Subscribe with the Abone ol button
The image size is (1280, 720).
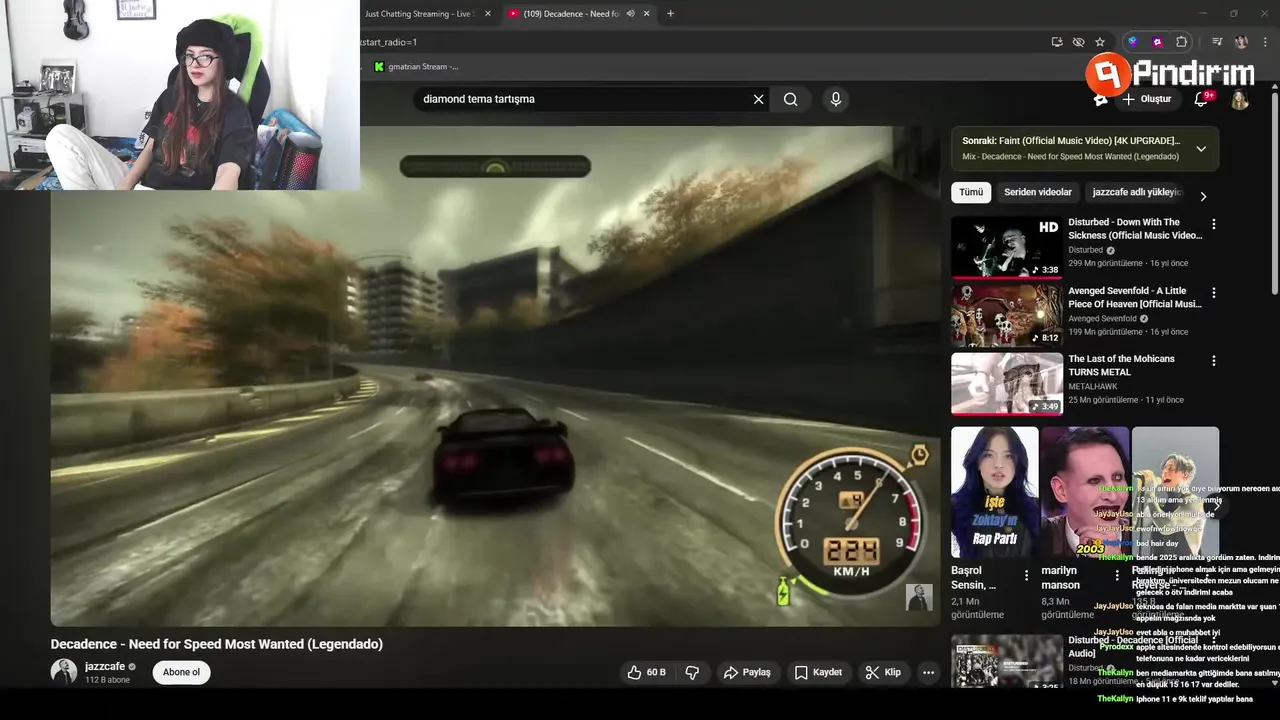(x=181, y=672)
